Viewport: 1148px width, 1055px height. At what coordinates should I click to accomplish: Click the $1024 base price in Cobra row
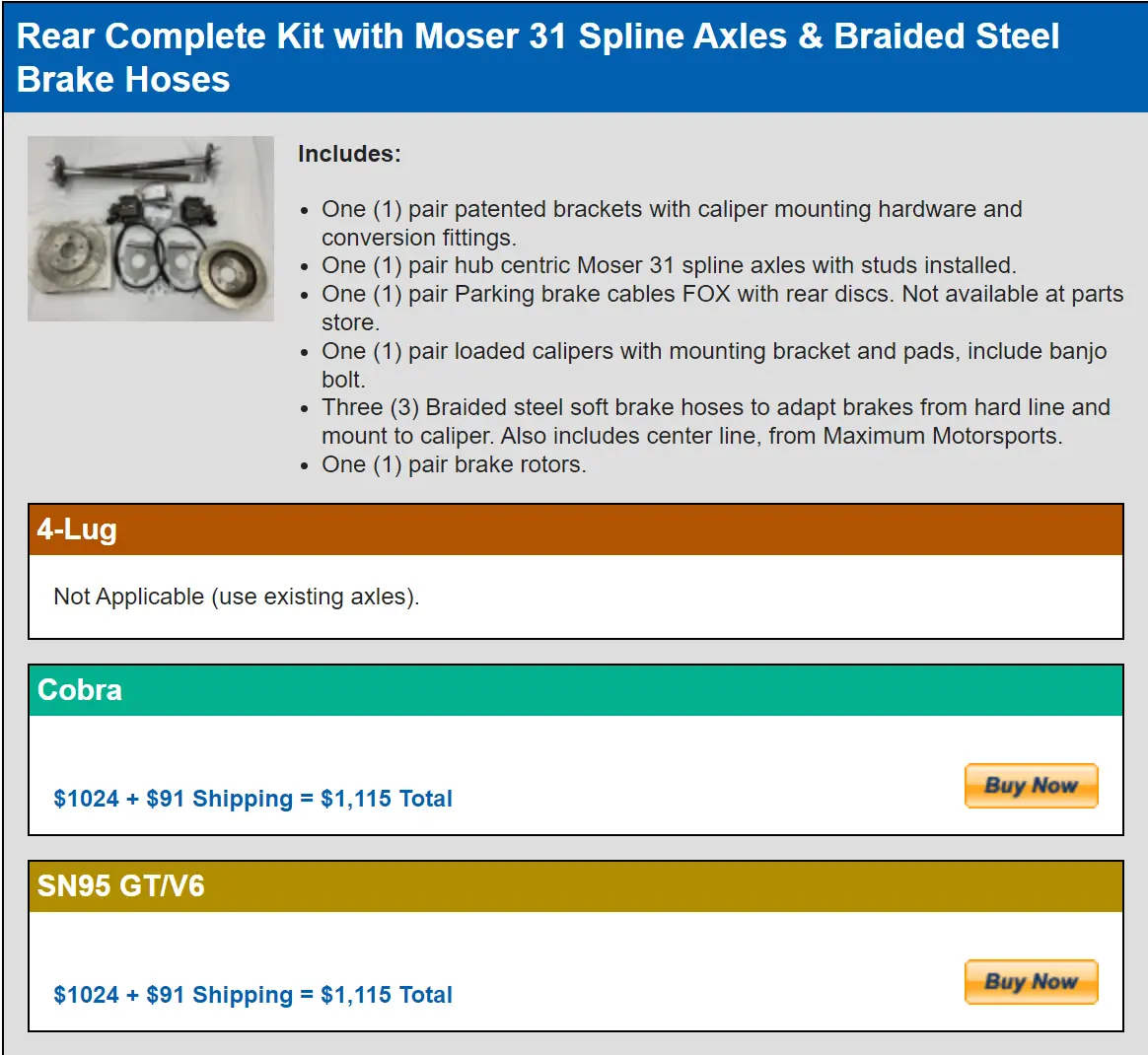click(86, 798)
